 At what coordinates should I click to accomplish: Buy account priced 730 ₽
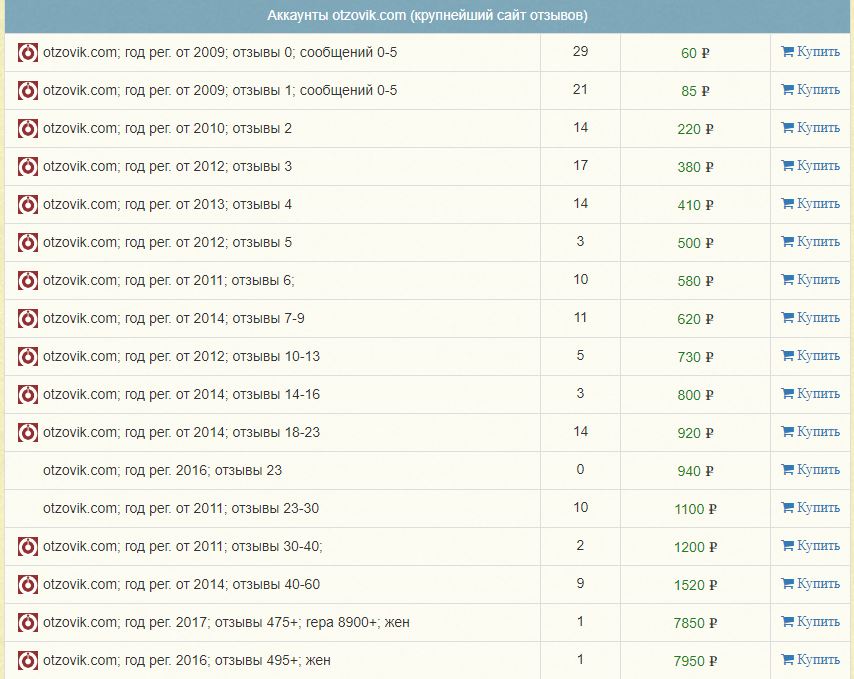point(810,356)
